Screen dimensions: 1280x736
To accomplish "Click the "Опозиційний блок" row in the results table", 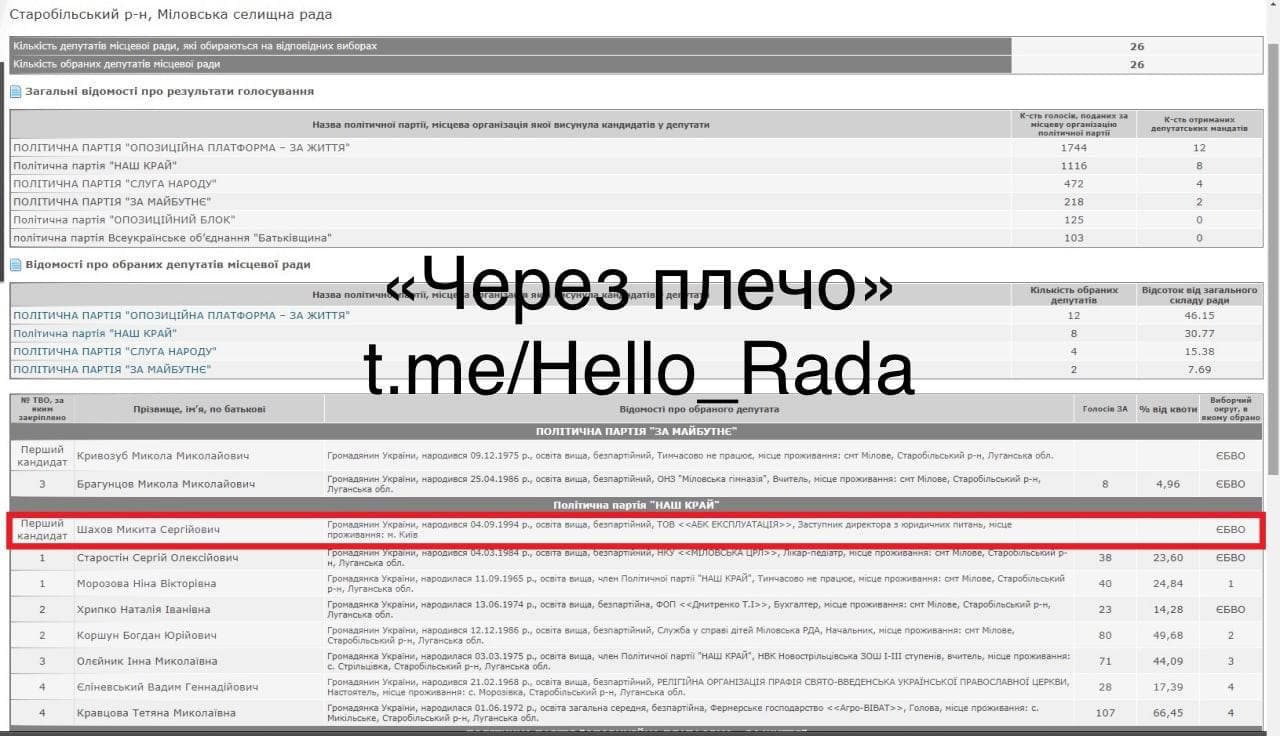I will pyautogui.click(x=124, y=220).
